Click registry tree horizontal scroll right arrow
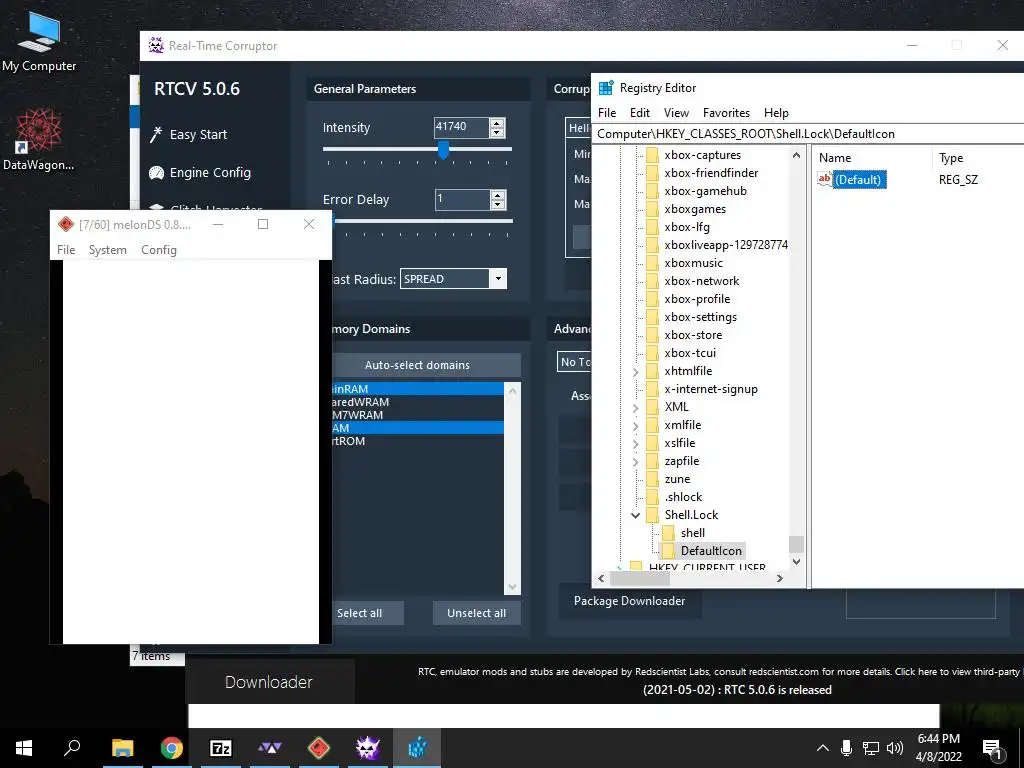The width and height of the screenshot is (1024, 768). [779, 578]
